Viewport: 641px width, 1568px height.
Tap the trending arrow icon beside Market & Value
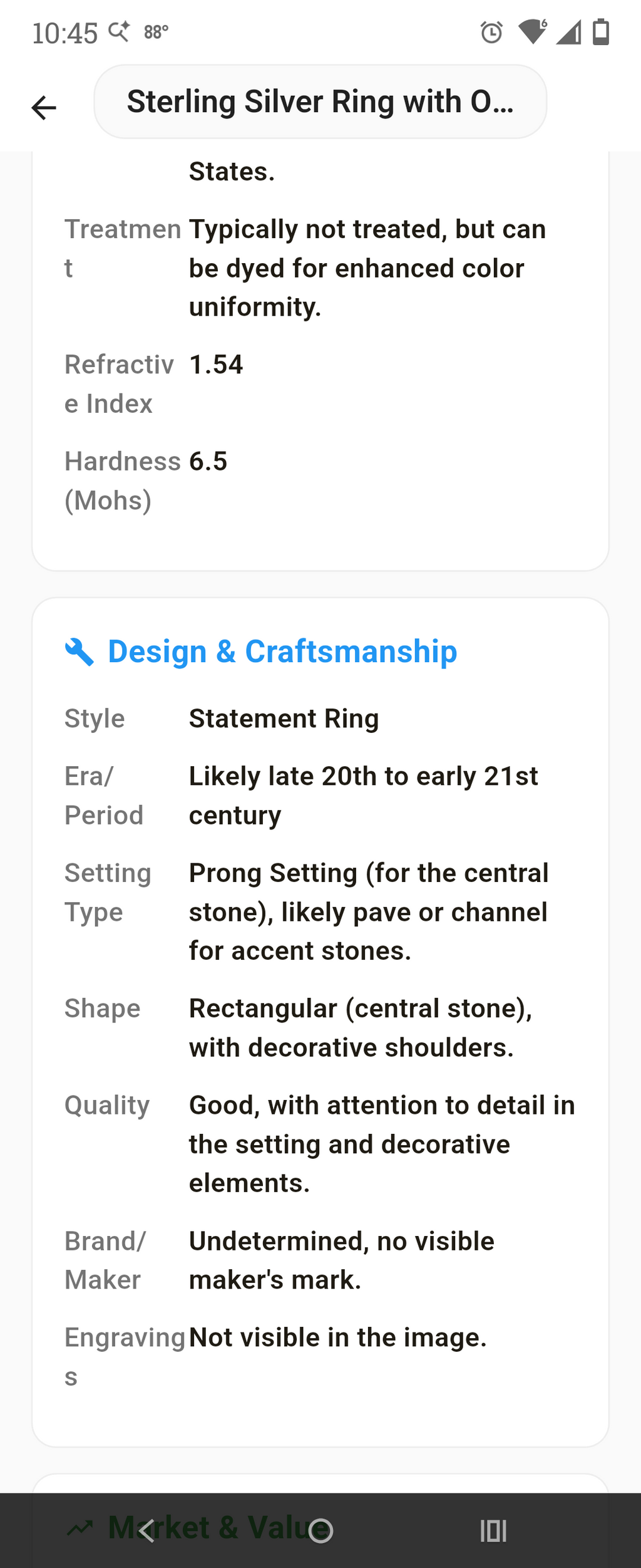(80, 1528)
